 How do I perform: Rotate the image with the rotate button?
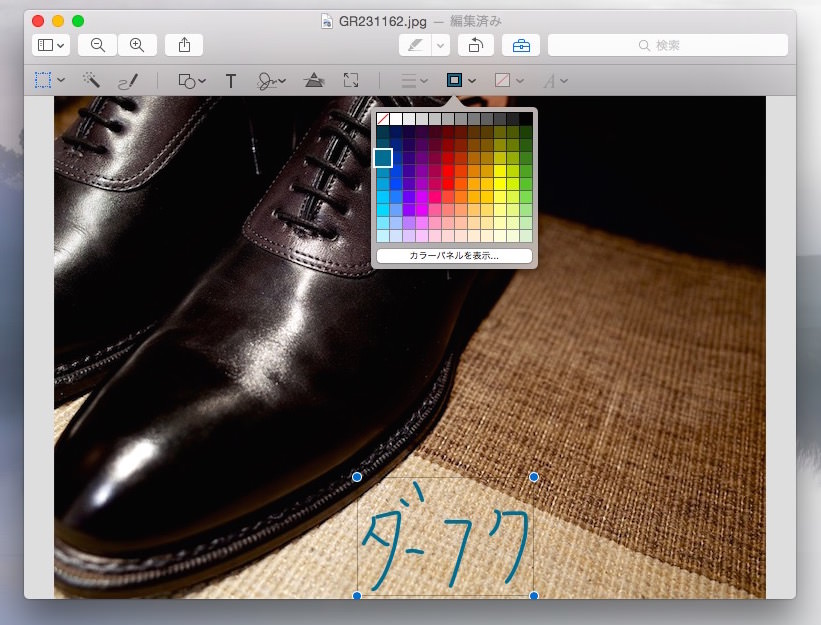point(475,46)
